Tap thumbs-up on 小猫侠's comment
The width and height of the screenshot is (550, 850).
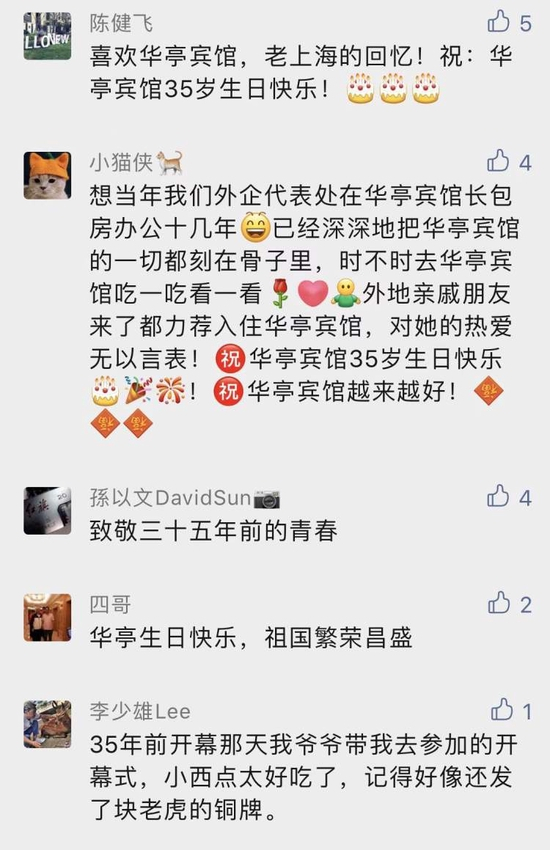click(498, 161)
